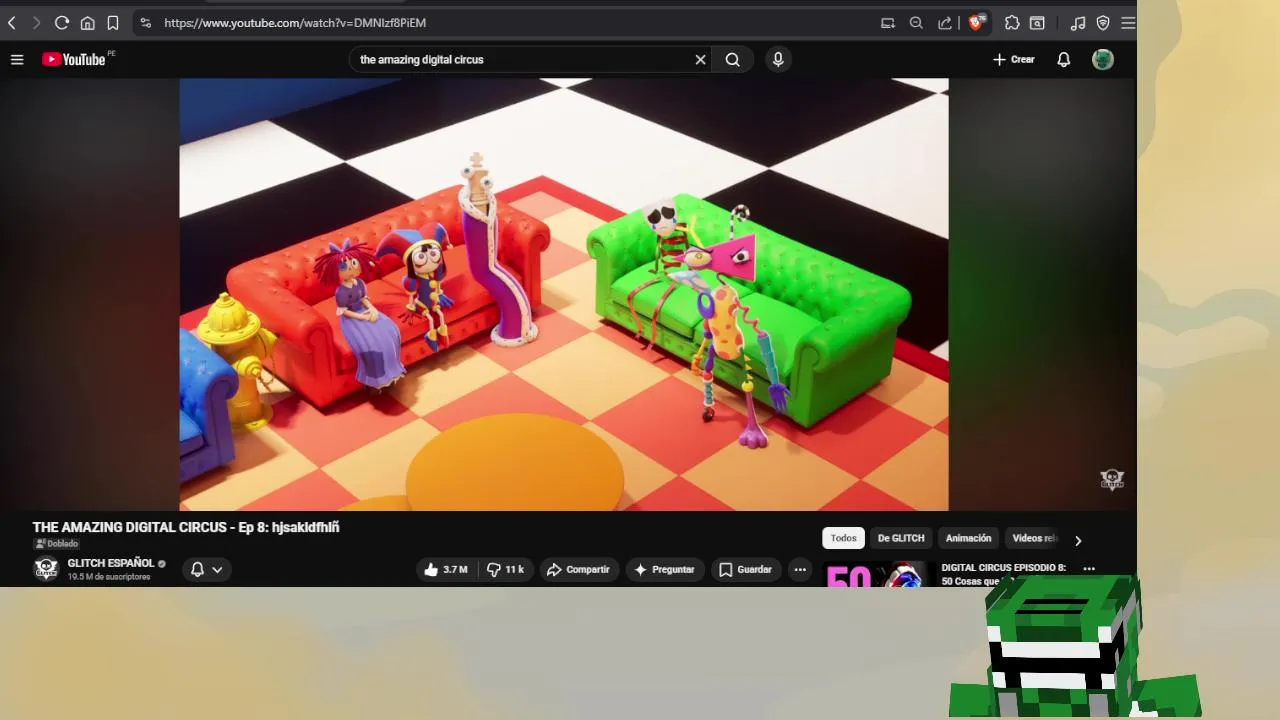This screenshot has width=1280, height=720.
Task: Select the De GLITCH filter chip
Action: [x=901, y=538]
